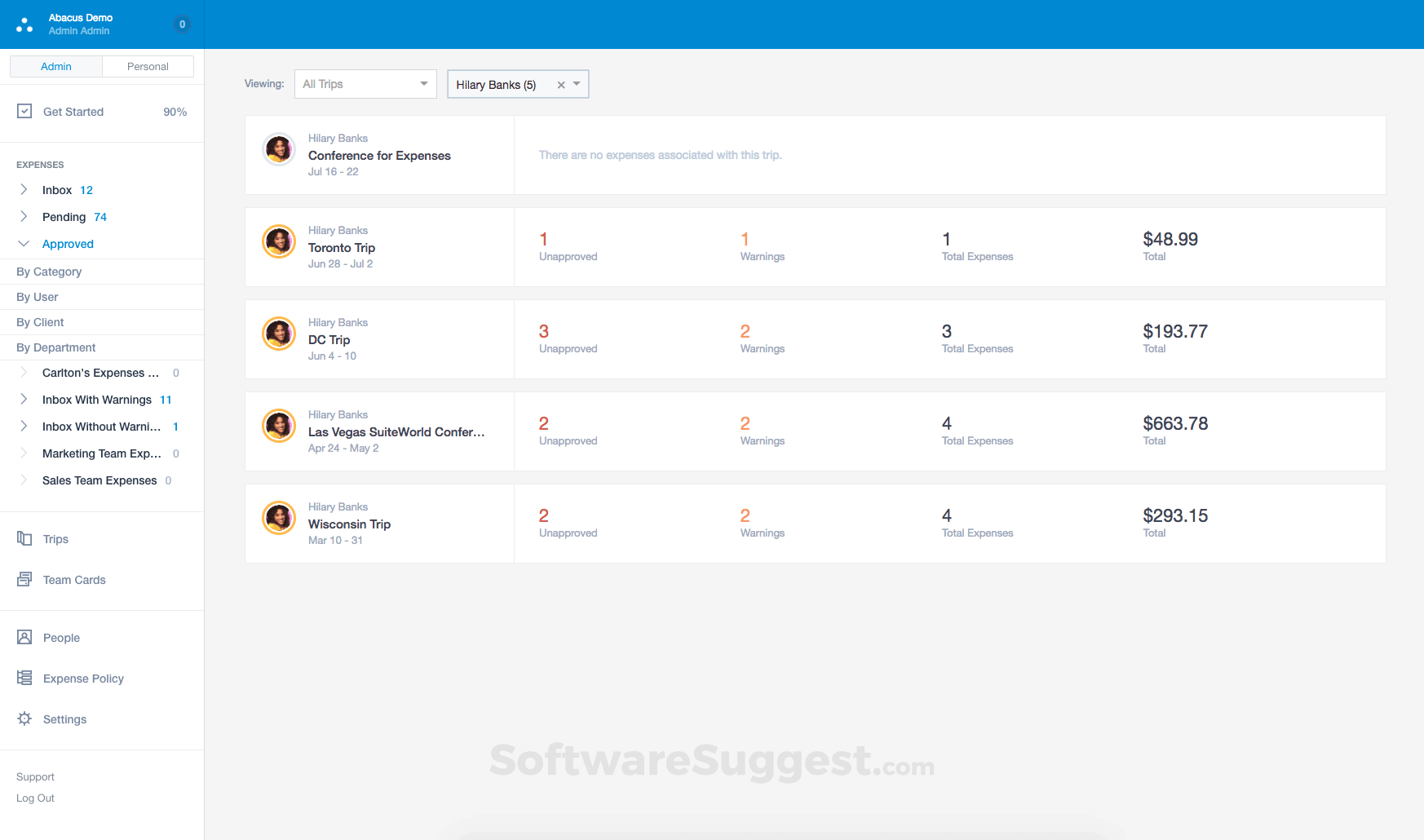Select By User view

(38, 297)
